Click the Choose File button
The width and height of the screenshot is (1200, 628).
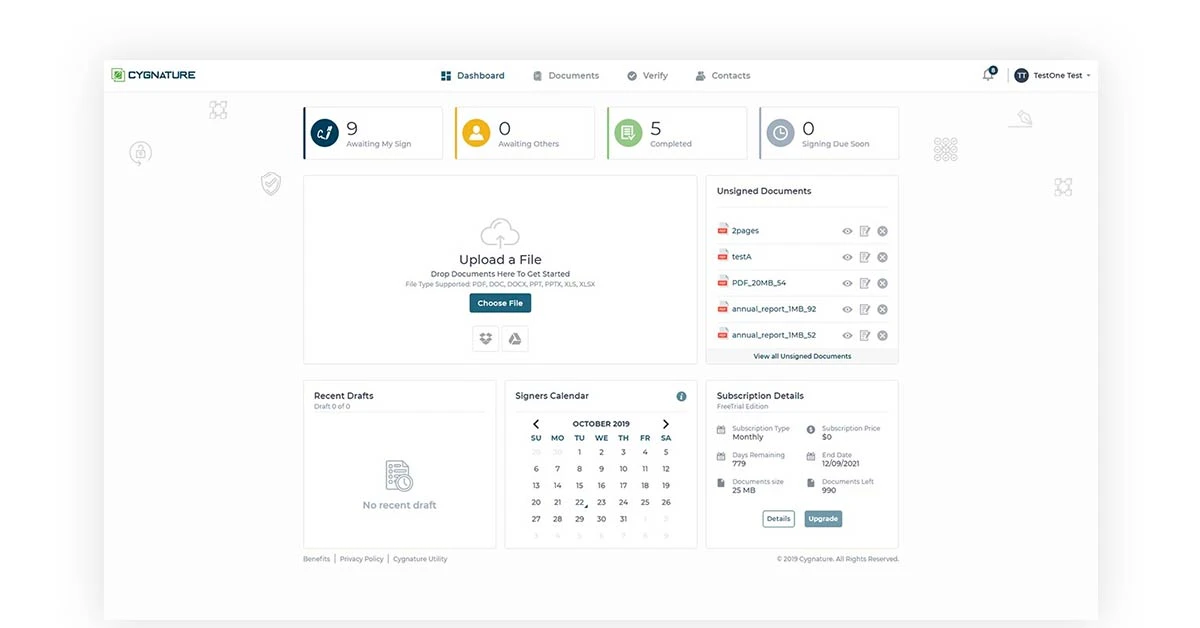click(500, 302)
